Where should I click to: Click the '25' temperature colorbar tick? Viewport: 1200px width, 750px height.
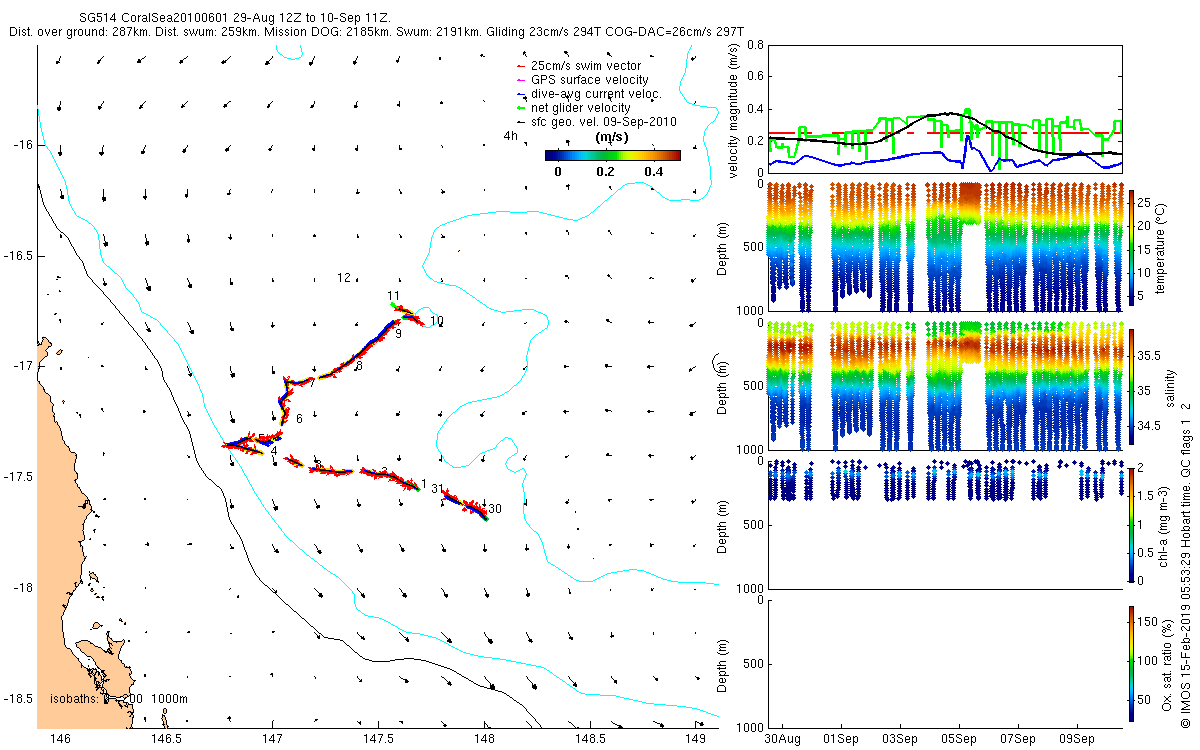(1146, 201)
